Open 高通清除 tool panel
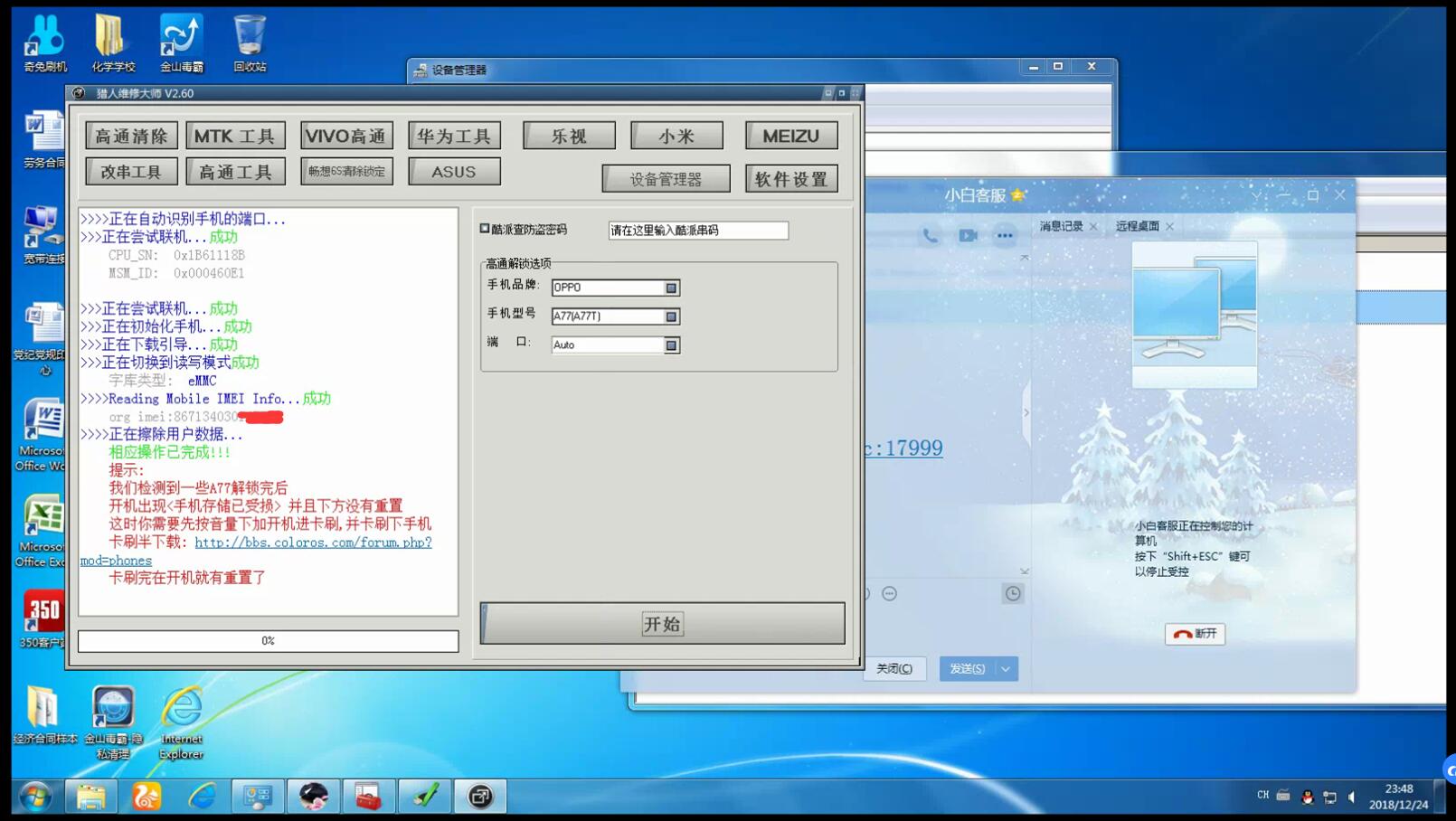The height and width of the screenshot is (821, 1456). (131, 136)
